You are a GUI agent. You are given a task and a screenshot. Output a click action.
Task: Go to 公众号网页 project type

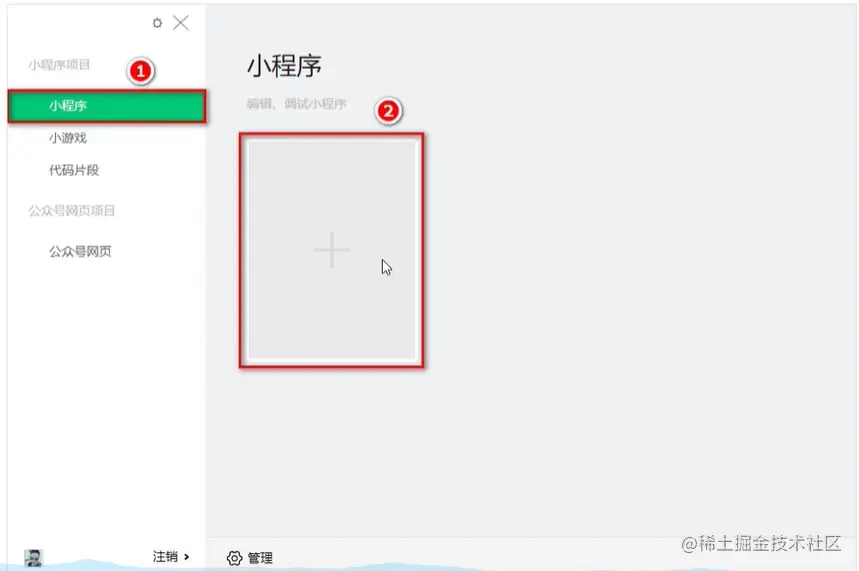coord(81,252)
